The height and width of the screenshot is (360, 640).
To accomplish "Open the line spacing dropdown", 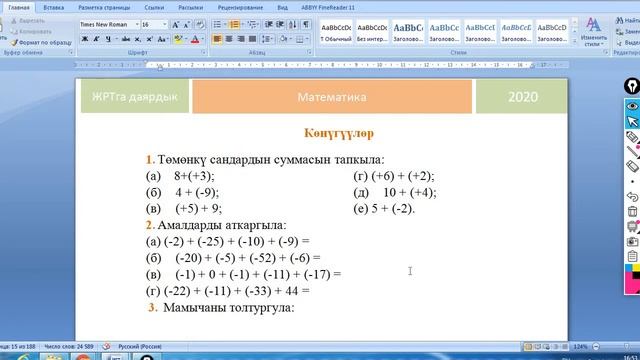I will [x=267, y=39].
